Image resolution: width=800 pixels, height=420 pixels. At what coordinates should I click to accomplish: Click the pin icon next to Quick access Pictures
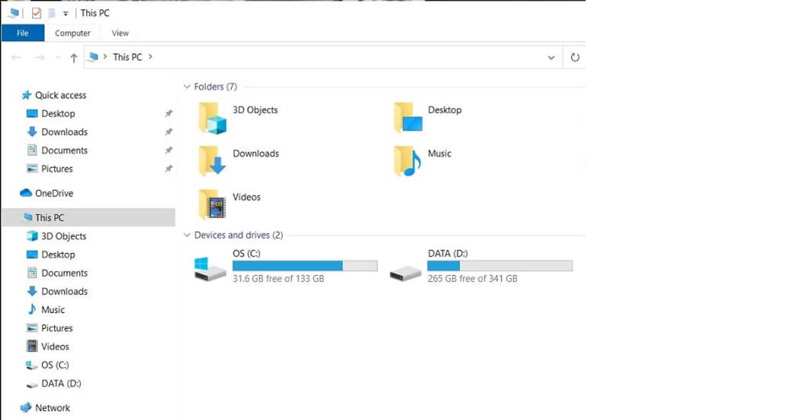(x=168, y=168)
